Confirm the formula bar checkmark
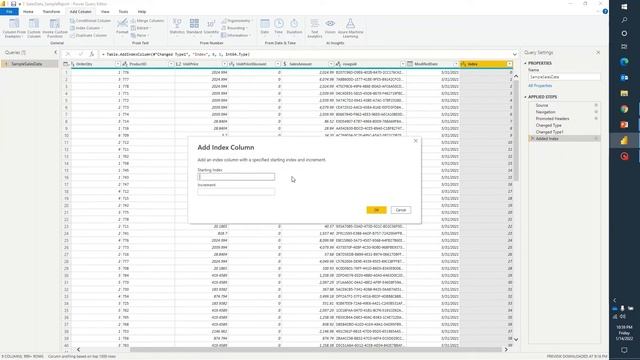The image size is (640, 360). (x=80, y=54)
